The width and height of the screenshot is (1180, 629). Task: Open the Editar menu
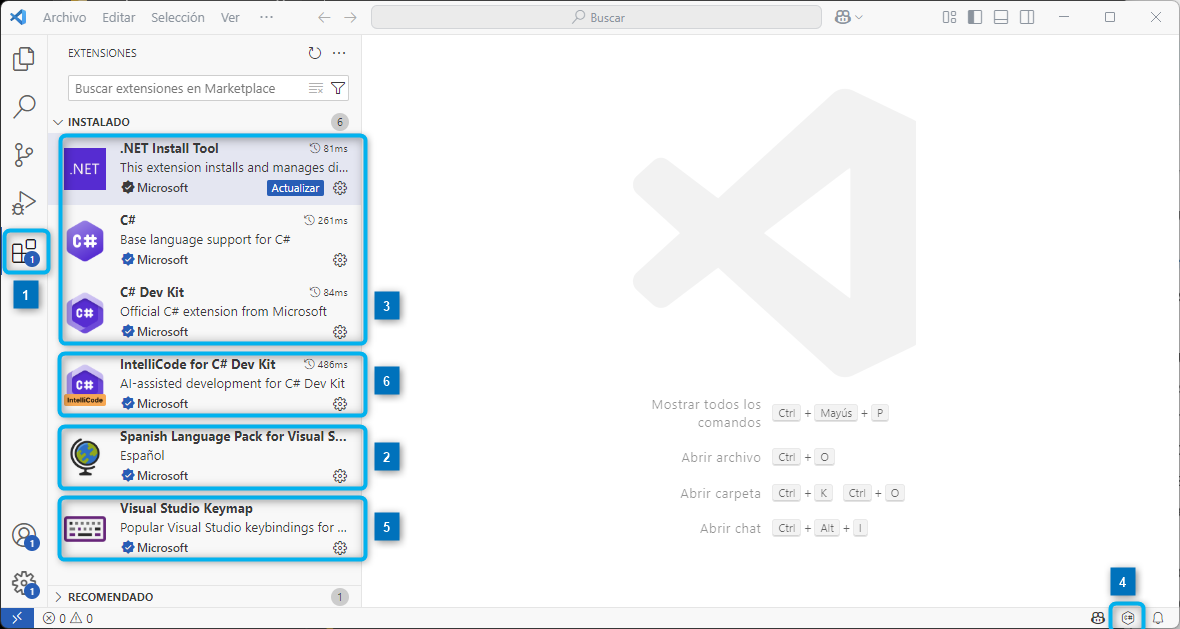[118, 17]
